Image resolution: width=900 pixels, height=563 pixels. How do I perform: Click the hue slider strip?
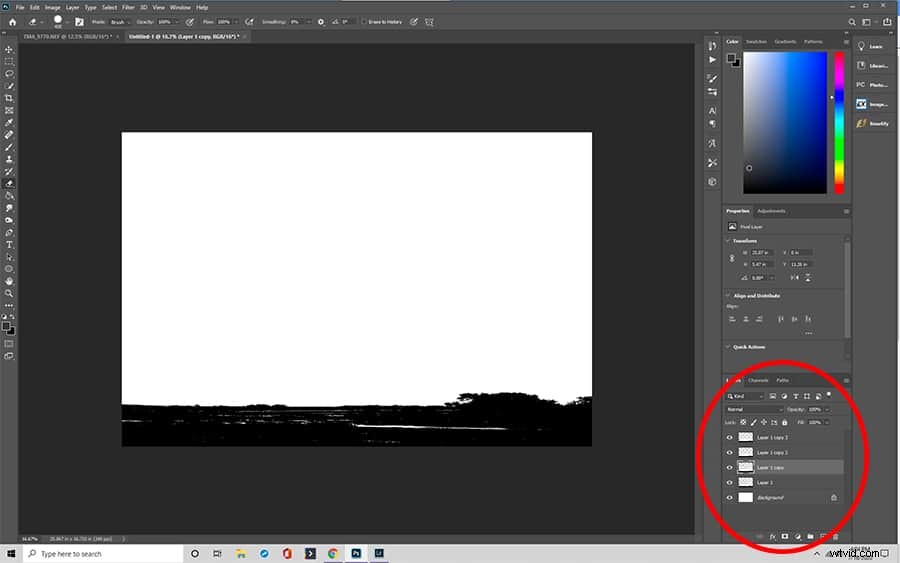839,122
